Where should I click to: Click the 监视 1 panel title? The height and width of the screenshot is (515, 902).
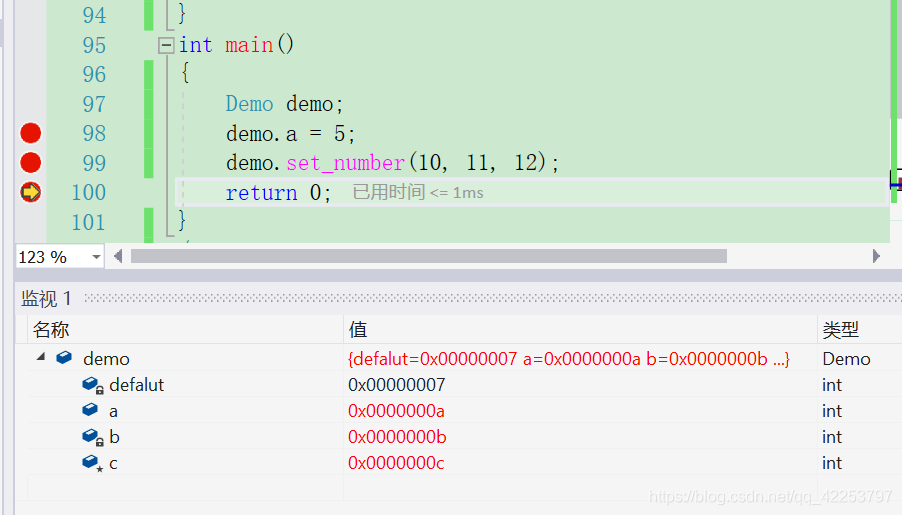click(x=46, y=299)
